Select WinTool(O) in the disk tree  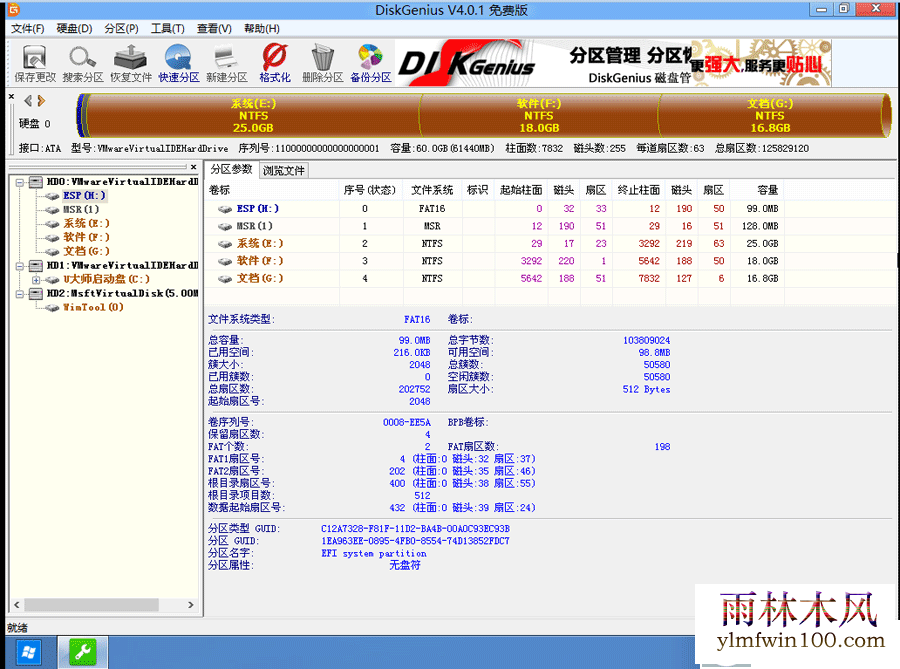93,307
